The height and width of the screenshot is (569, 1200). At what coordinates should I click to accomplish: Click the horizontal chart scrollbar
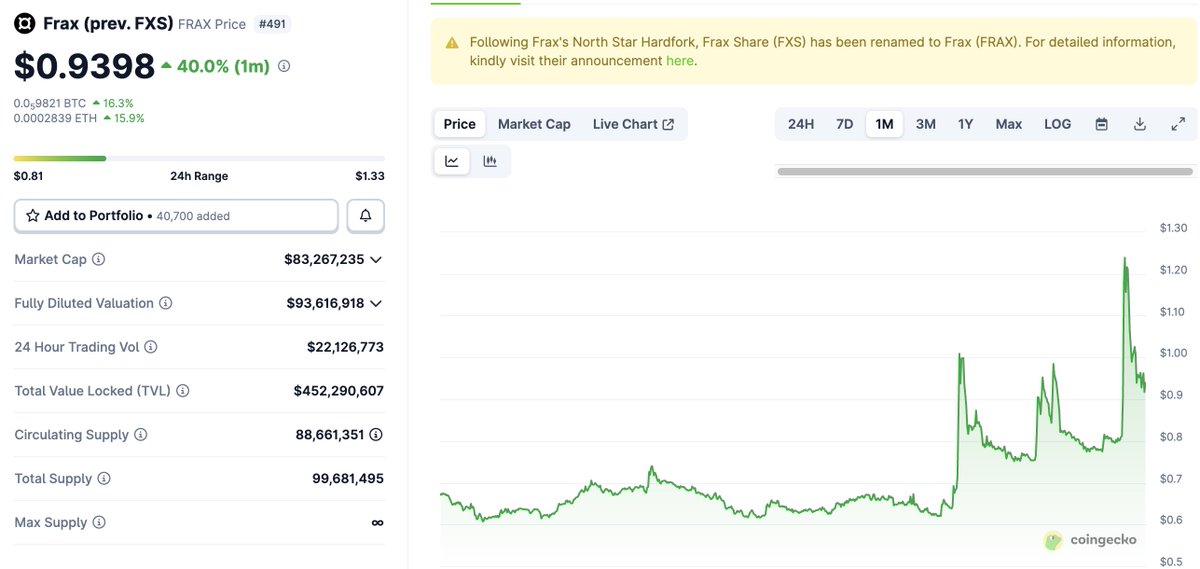(x=984, y=172)
